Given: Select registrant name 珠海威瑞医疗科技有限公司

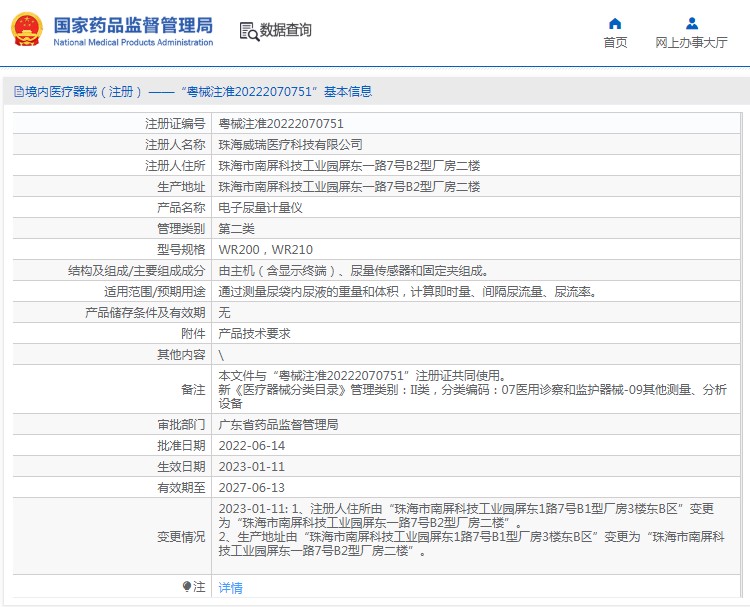Looking at the screenshot, I should (290, 145).
